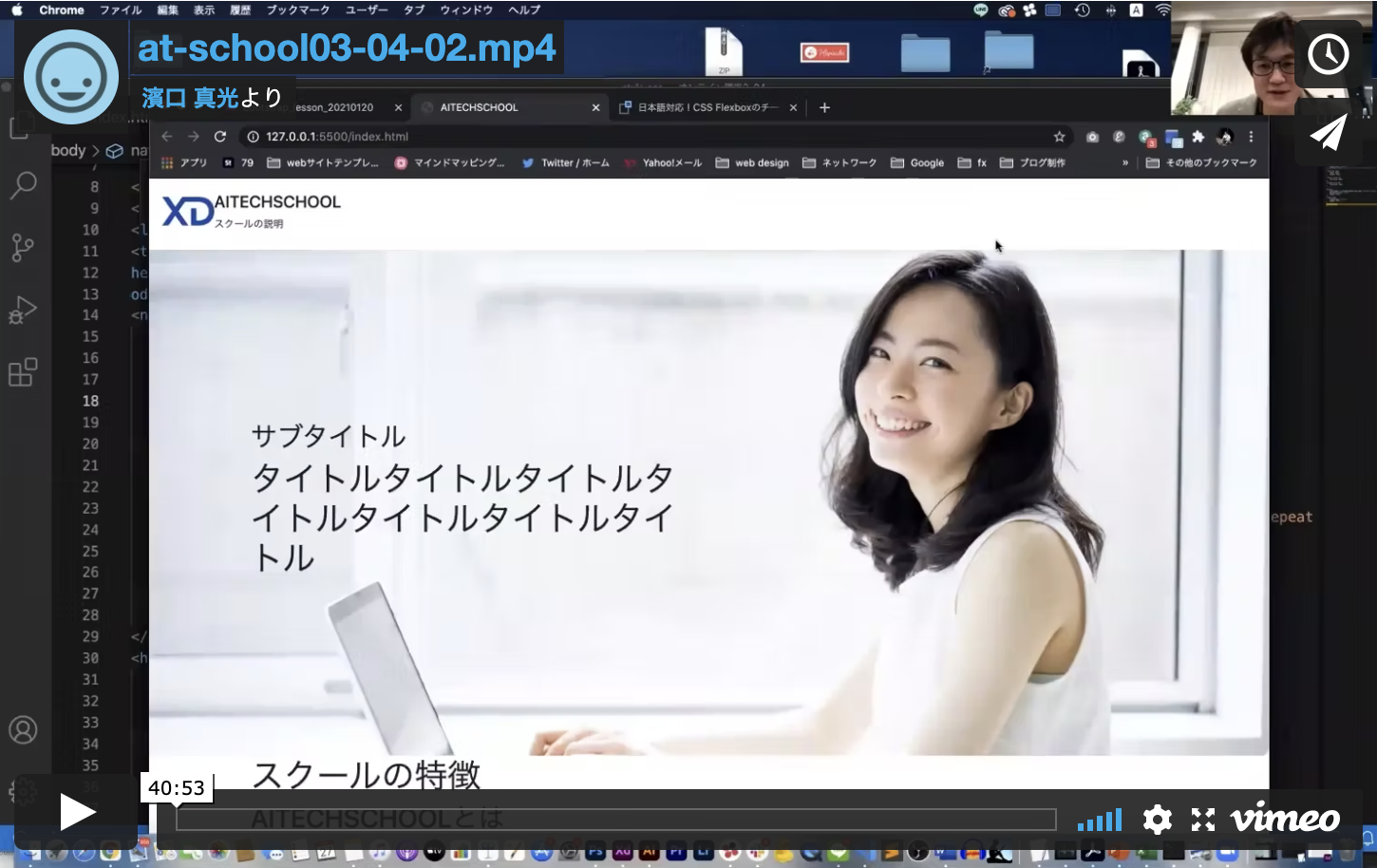Open the 表示 menu

(x=204, y=9)
